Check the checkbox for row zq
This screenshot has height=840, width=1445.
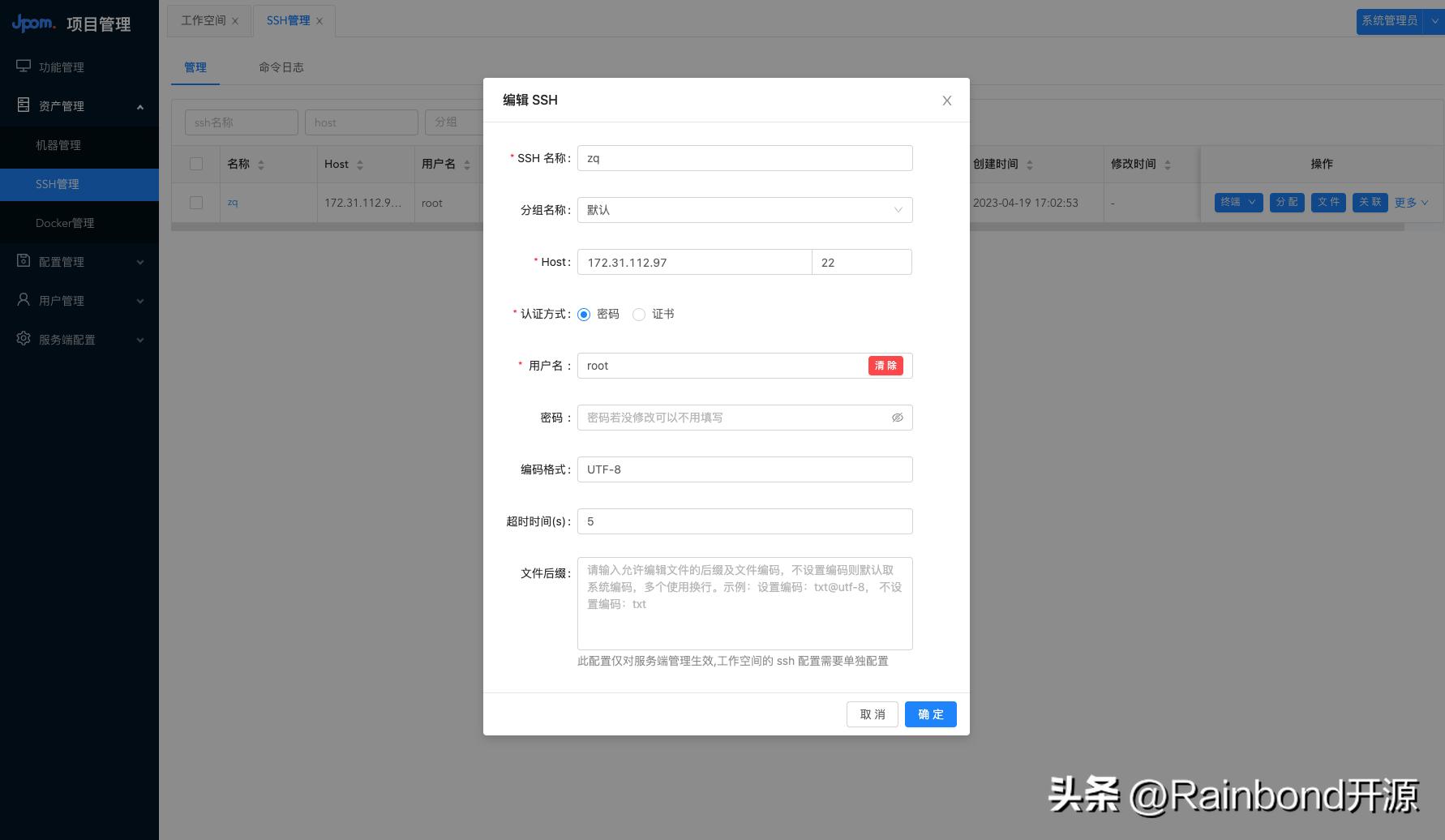tap(195, 202)
